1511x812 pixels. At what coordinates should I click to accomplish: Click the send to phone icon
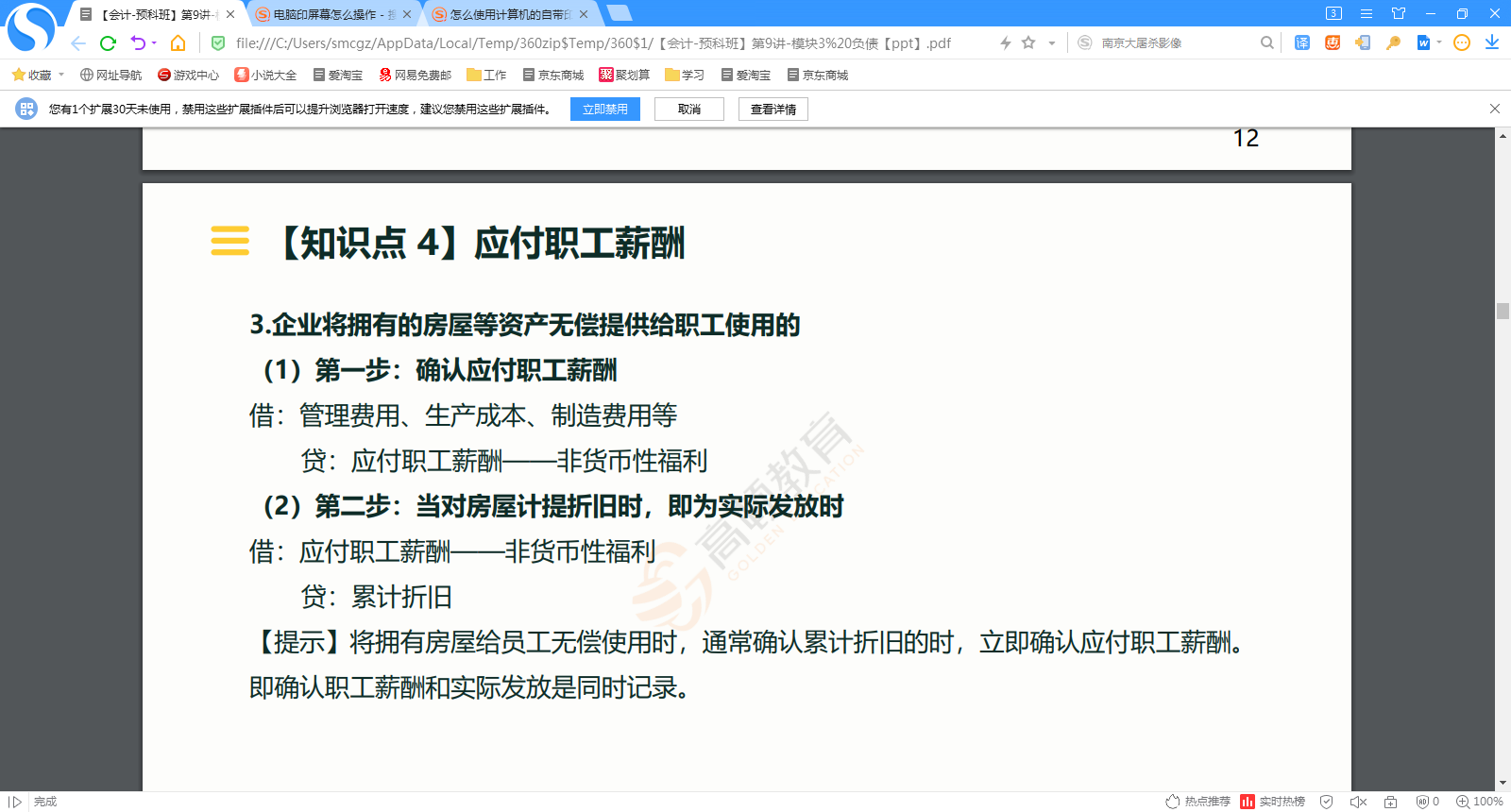pos(1363,42)
